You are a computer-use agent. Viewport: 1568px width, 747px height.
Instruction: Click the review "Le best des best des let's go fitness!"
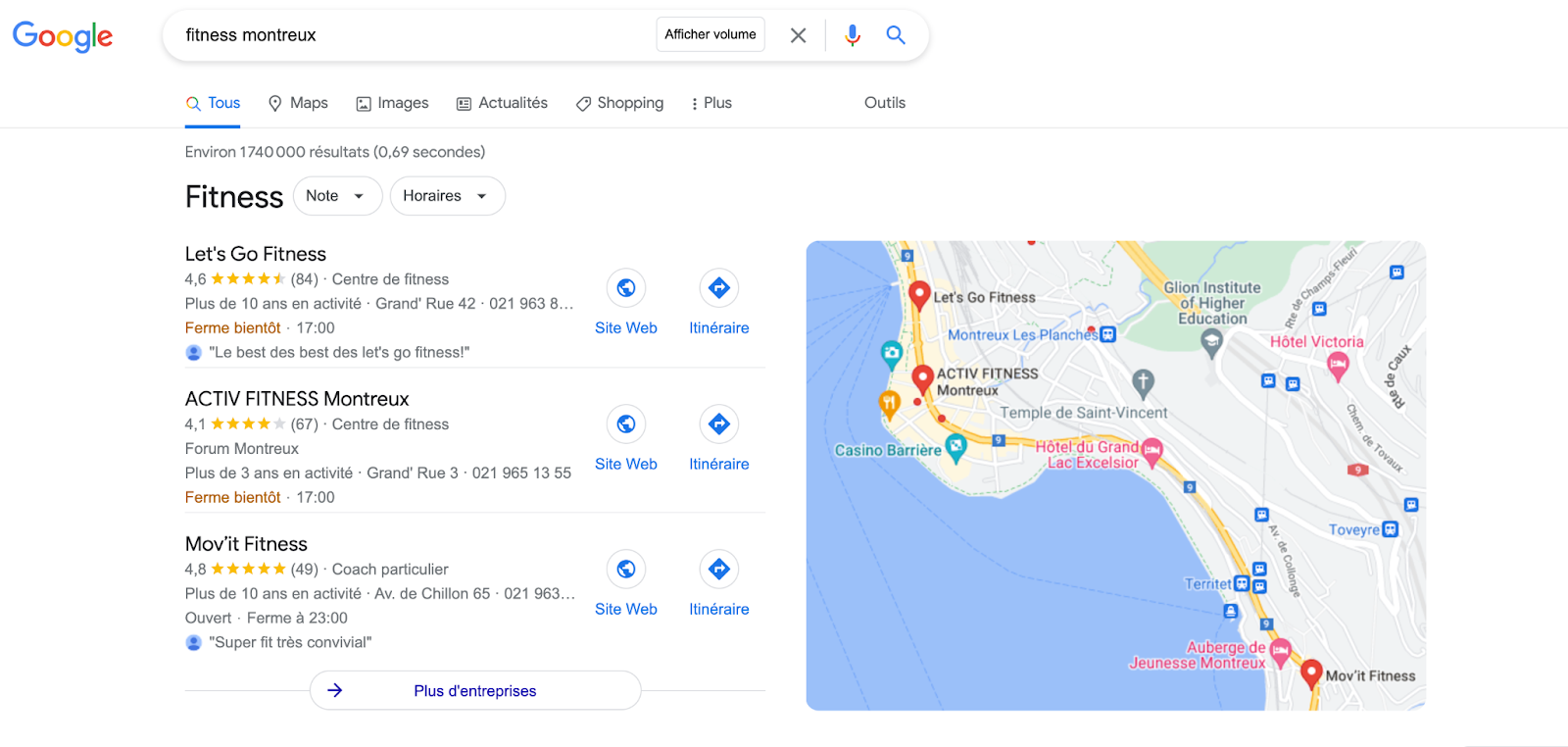(x=339, y=352)
